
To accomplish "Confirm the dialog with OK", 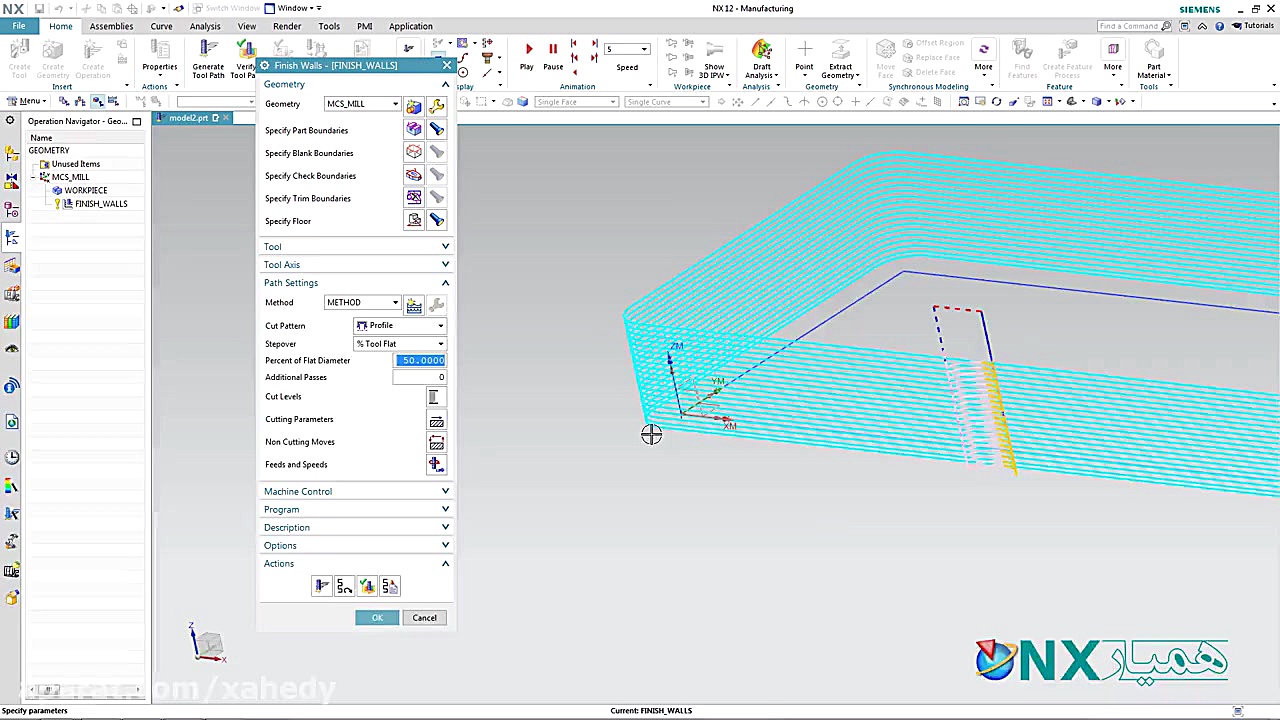I will [377, 618].
